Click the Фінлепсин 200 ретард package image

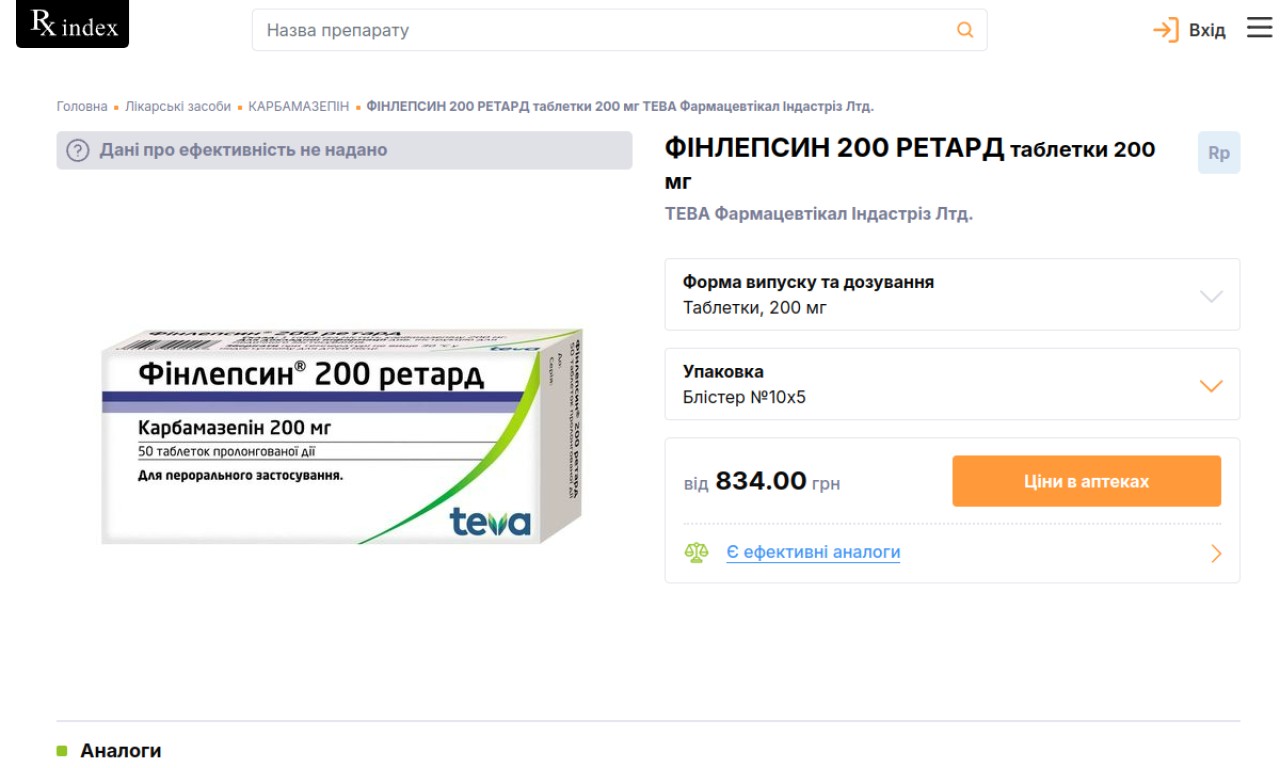click(342, 436)
